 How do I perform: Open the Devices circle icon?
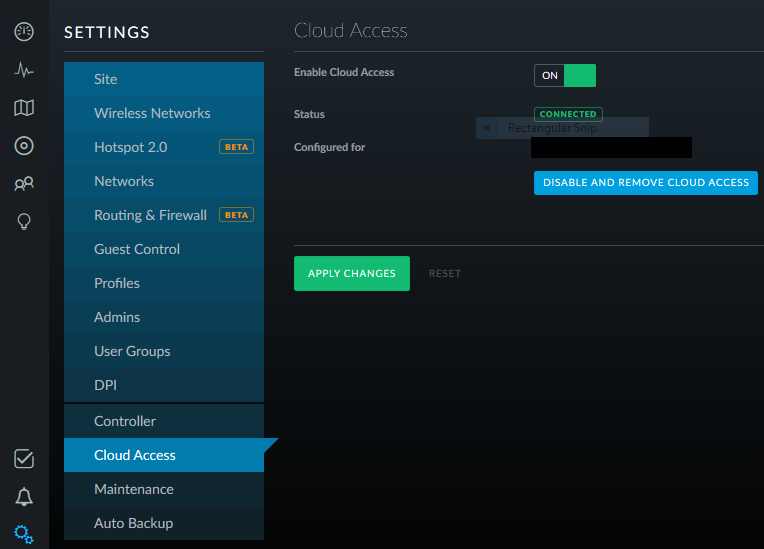24,146
